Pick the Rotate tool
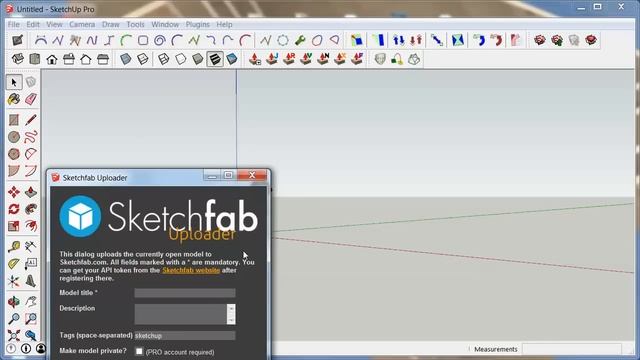640x360 pixels. 14,209
